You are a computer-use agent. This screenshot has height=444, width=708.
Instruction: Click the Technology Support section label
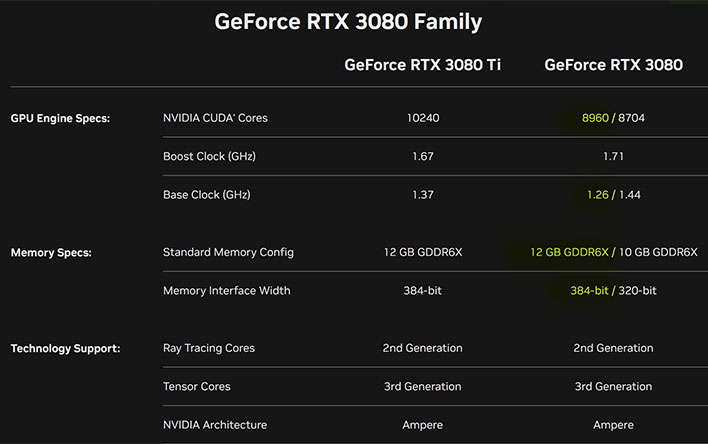click(x=65, y=348)
